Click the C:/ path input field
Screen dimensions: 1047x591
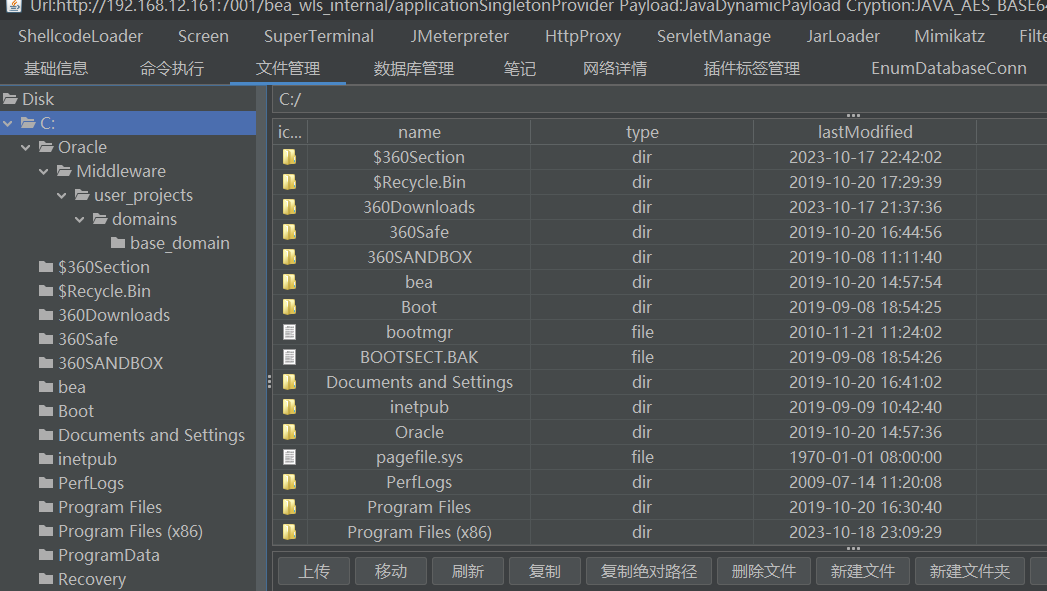click(x=650, y=99)
